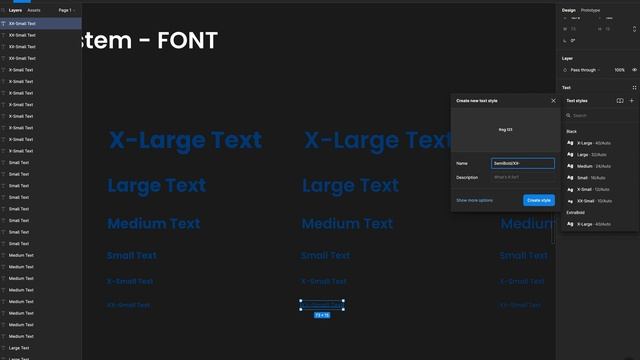Image resolution: width=640 pixels, height=360 pixels.
Task: Toggle layer visibility eye icon
Action: [634, 70]
